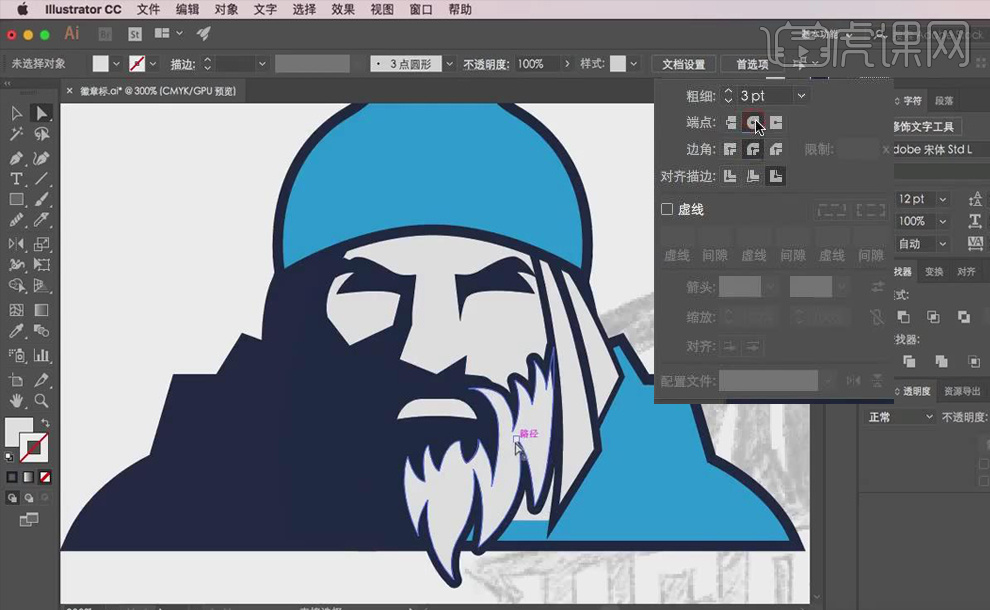Choose the bevel join option for 边角
Screen dimensions: 990x610
776,149
